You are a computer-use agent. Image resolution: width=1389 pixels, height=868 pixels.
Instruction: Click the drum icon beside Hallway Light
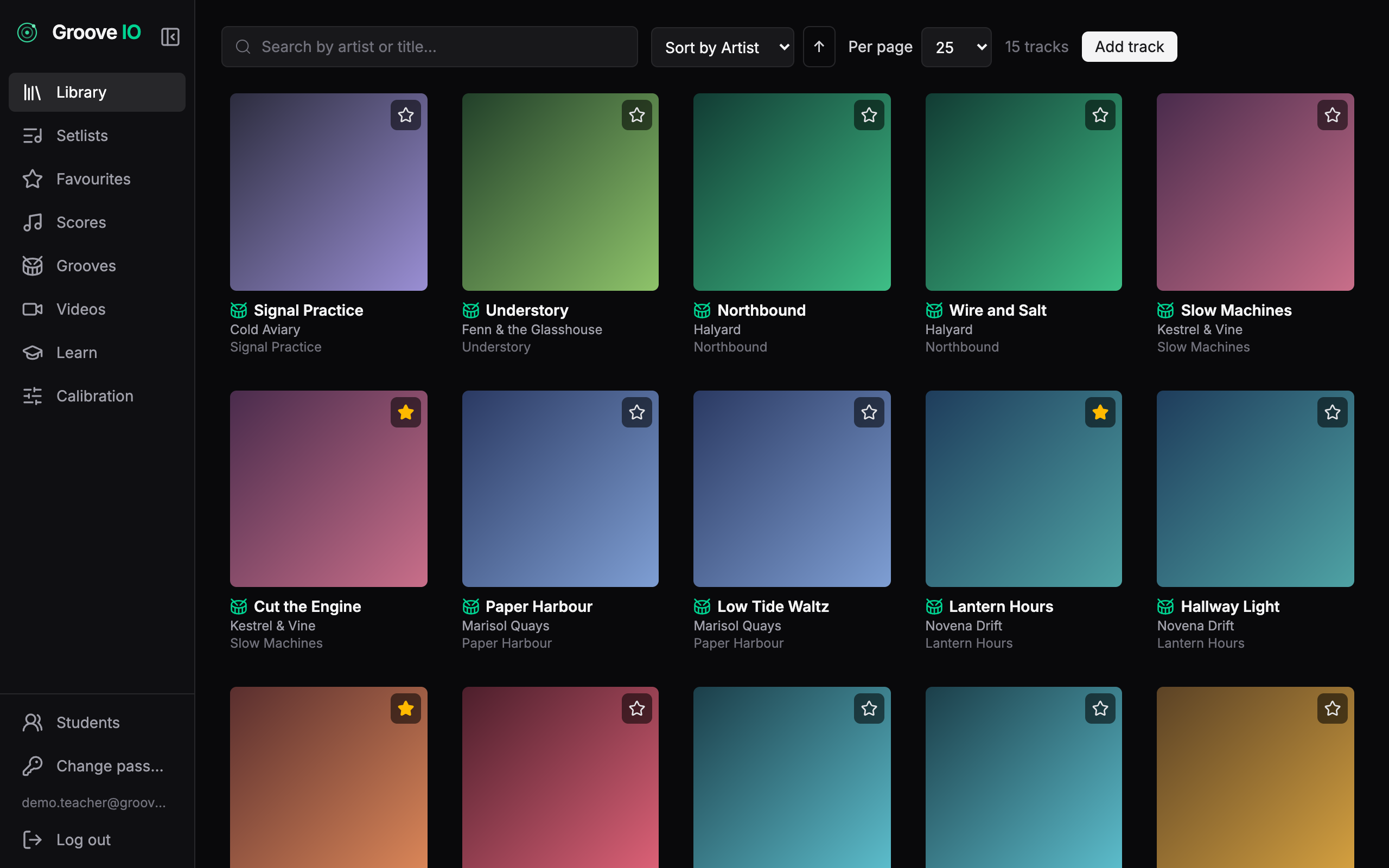[1165, 607]
